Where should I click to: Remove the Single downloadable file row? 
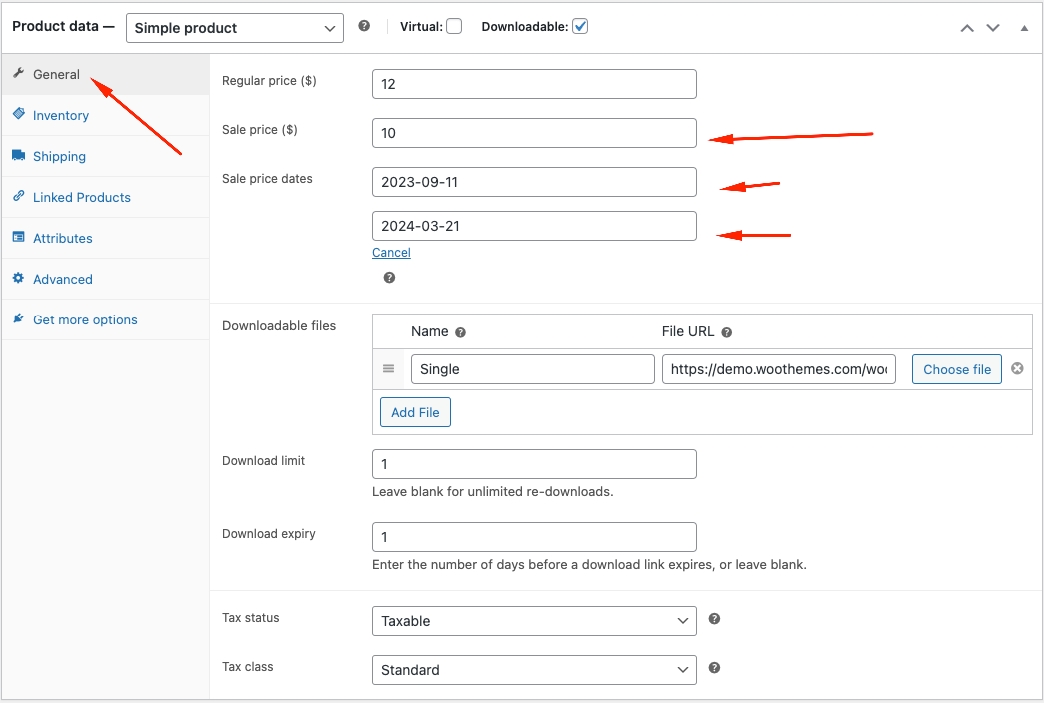[x=1017, y=369]
